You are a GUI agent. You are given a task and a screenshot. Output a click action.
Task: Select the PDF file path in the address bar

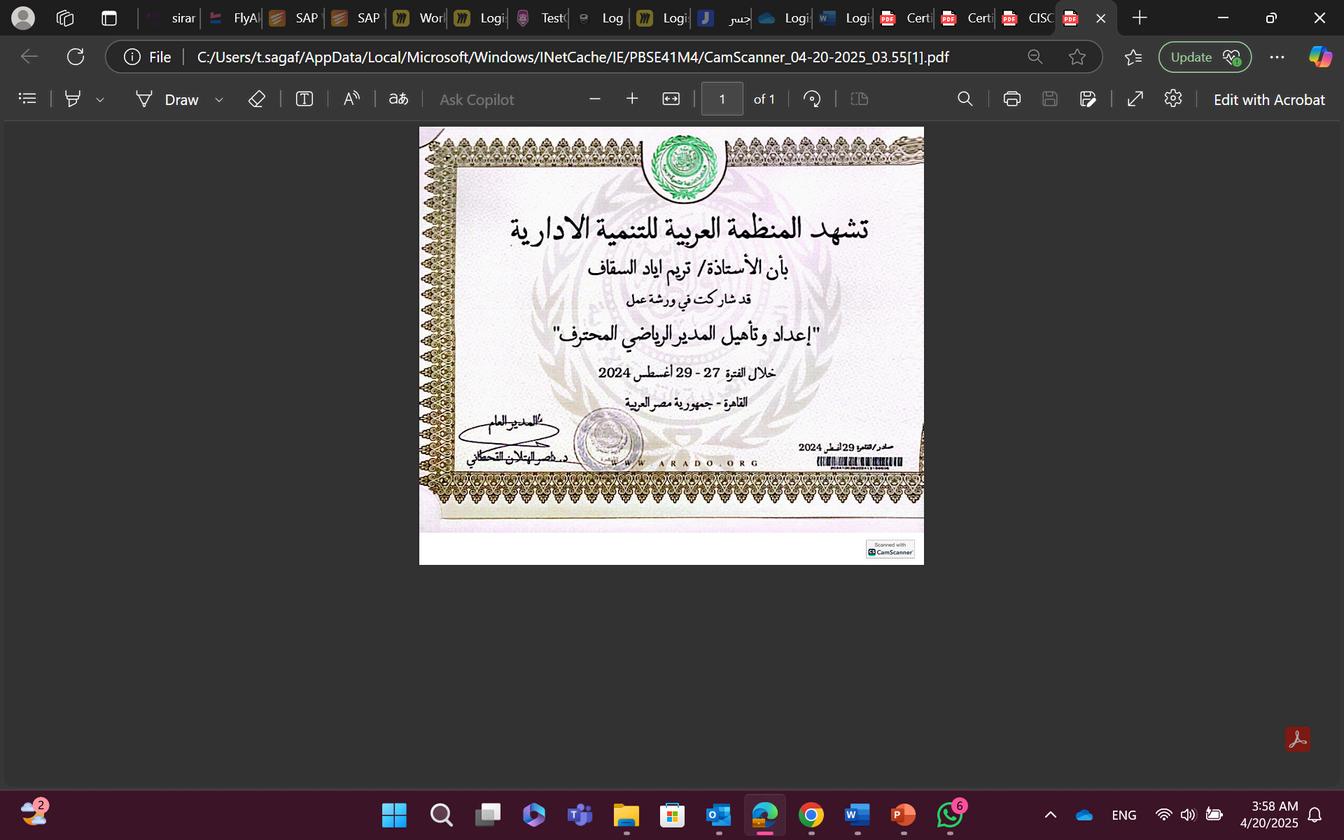tap(573, 57)
